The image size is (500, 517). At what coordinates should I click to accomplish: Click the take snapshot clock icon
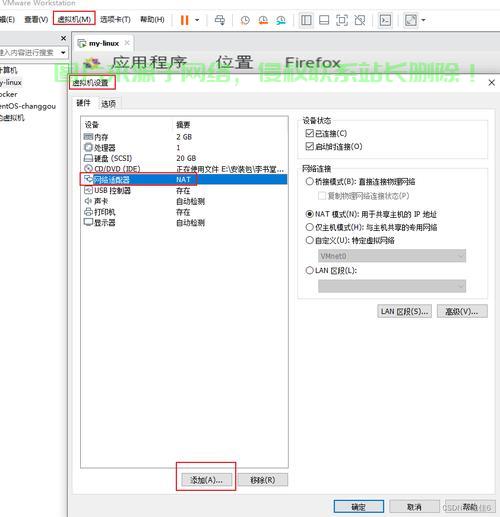coord(245,20)
